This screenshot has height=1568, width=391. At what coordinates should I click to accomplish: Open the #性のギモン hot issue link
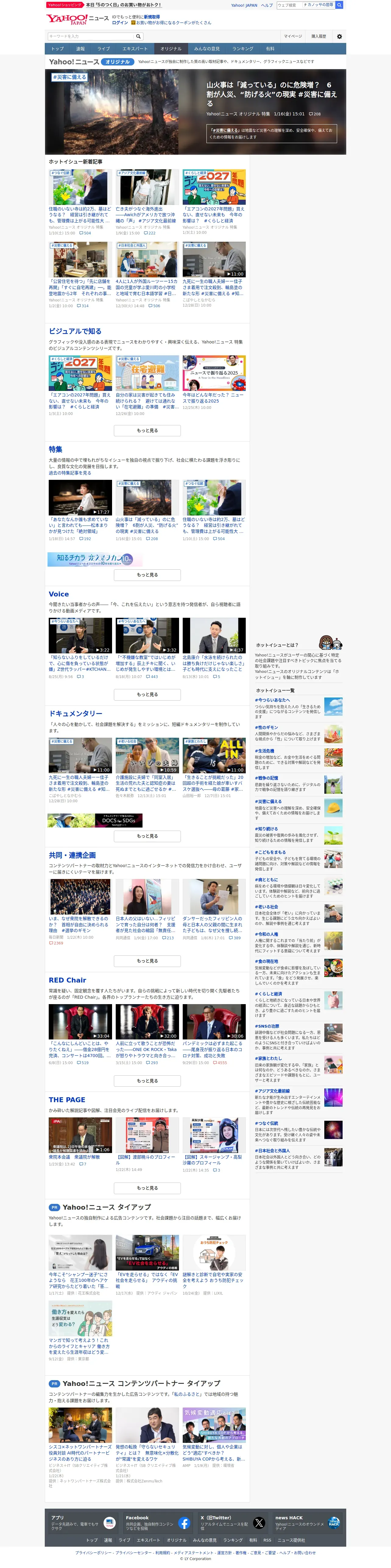tap(266, 727)
